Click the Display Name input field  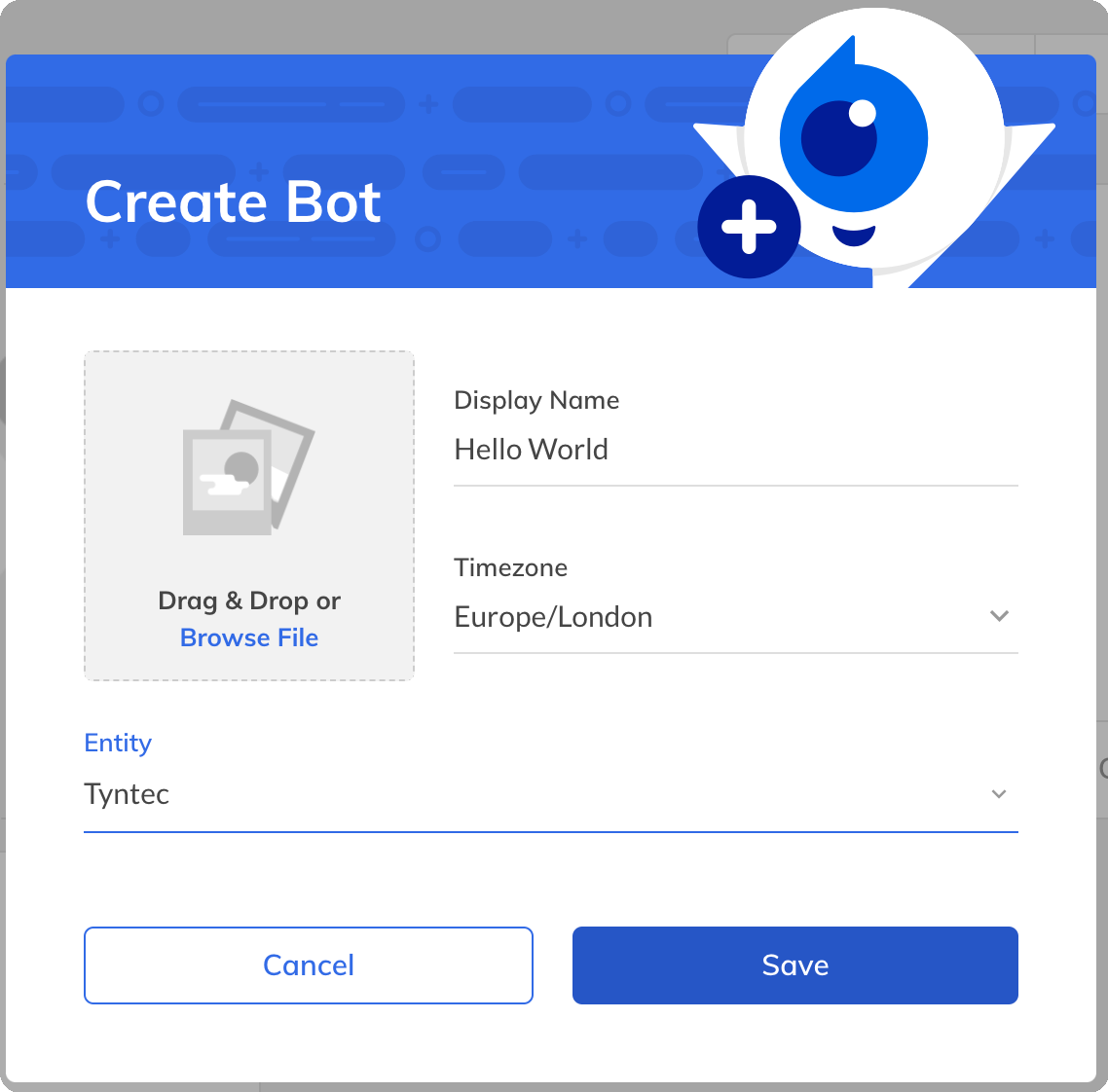pyautogui.click(x=735, y=451)
